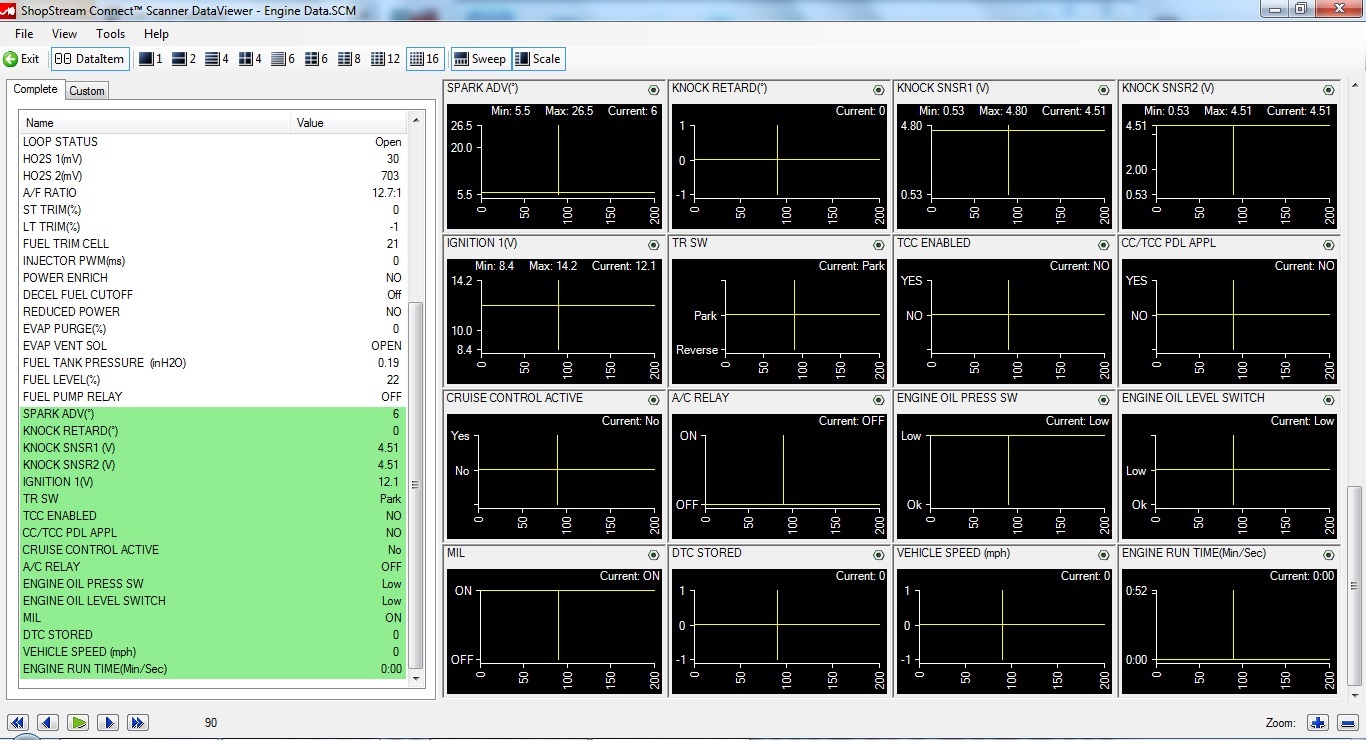The height and width of the screenshot is (740, 1366).
Task: Switch to the Custom tab
Action: pyautogui.click(x=87, y=91)
